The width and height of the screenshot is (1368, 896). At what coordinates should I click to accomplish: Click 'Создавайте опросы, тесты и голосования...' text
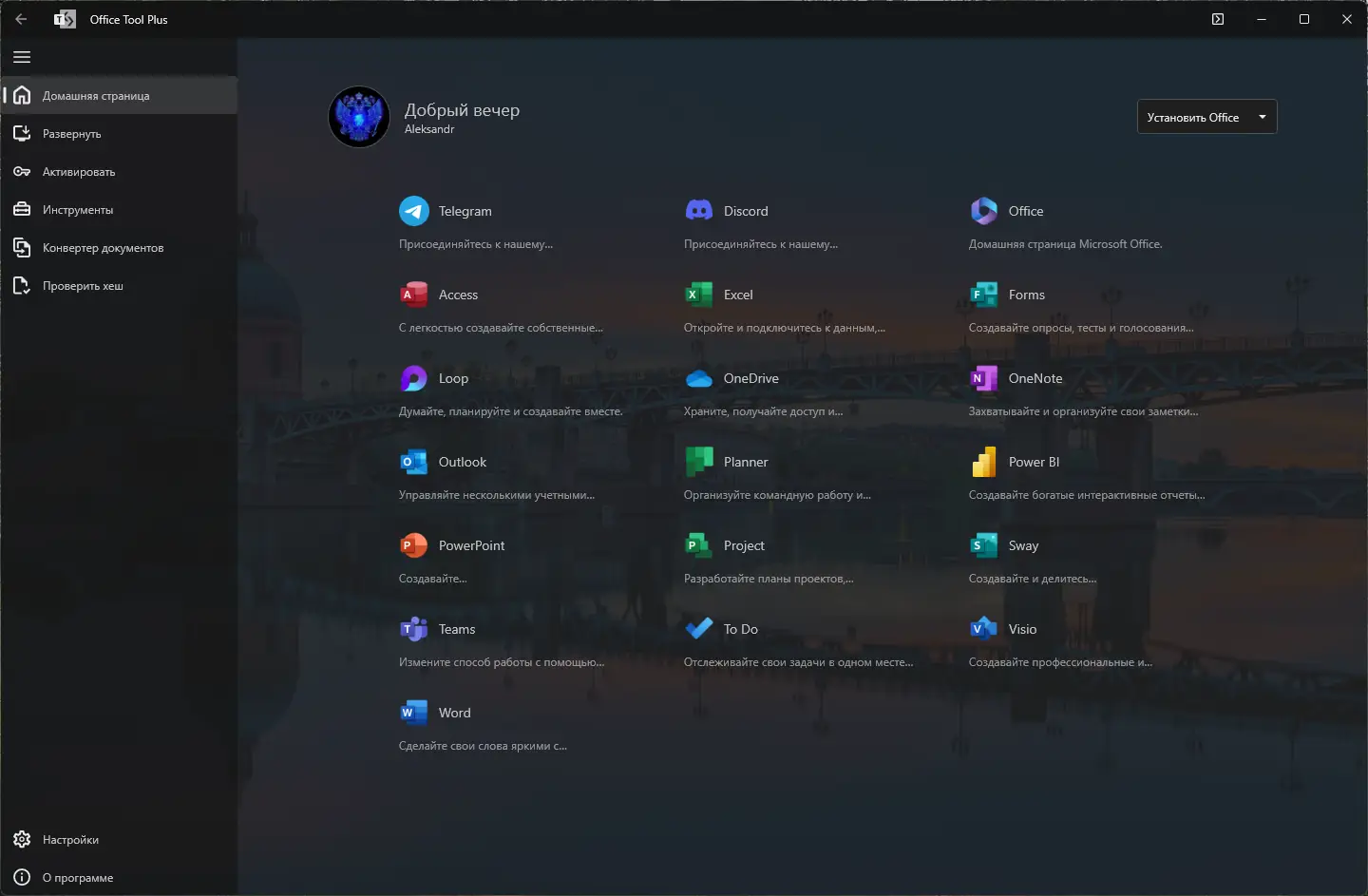[x=1081, y=328]
